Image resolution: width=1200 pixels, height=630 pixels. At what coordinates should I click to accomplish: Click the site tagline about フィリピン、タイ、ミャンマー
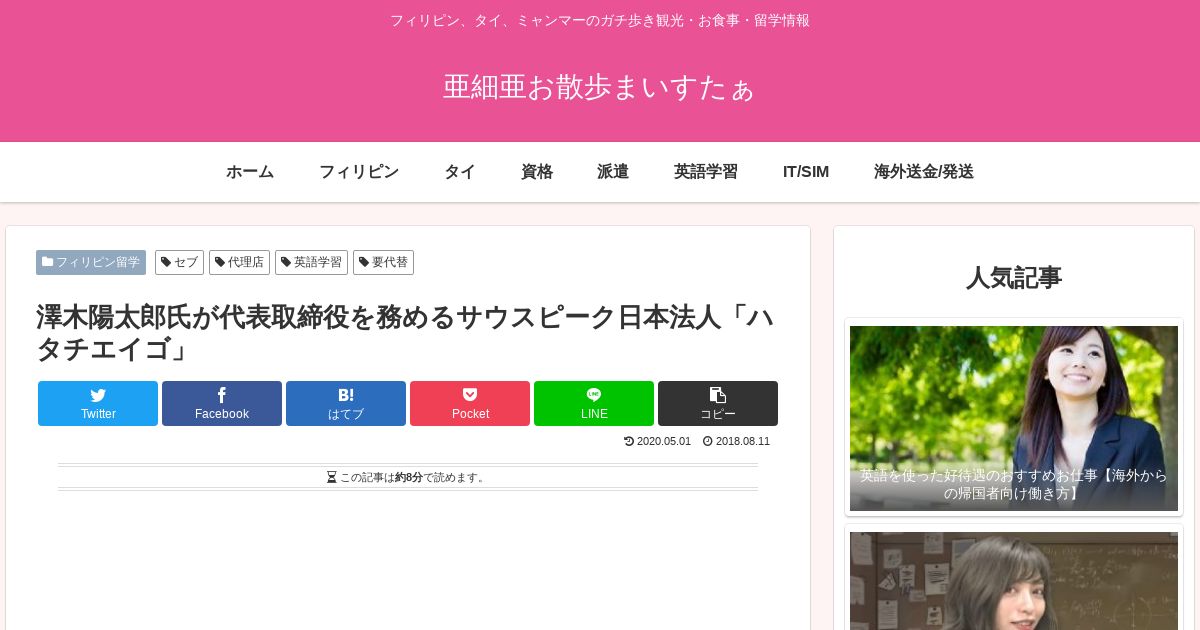pos(600,20)
